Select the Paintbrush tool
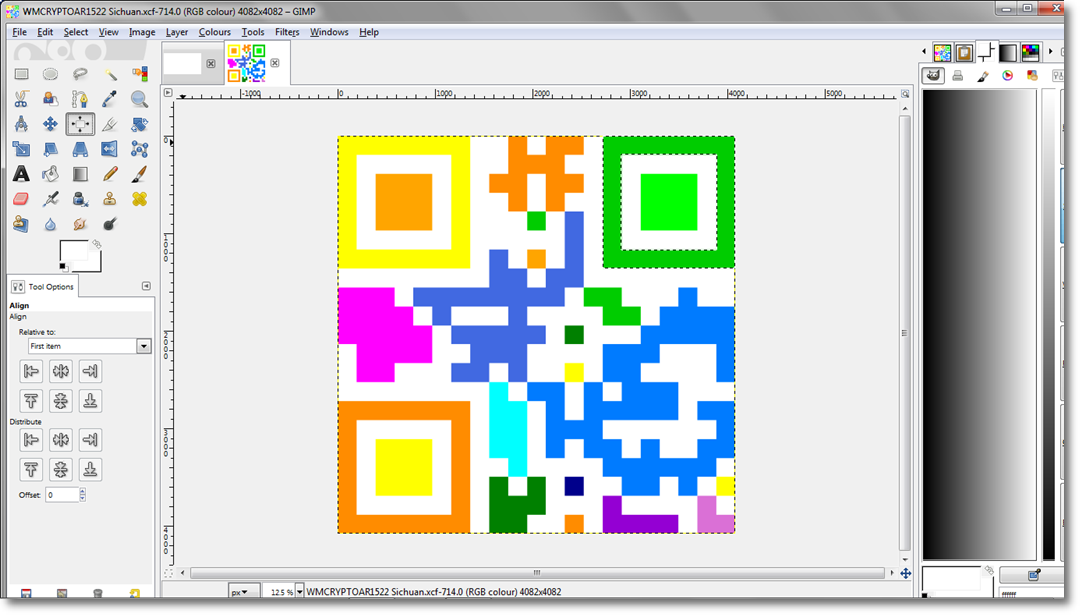Image resolution: width=1080 pixels, height=615 pixels. 139,174
